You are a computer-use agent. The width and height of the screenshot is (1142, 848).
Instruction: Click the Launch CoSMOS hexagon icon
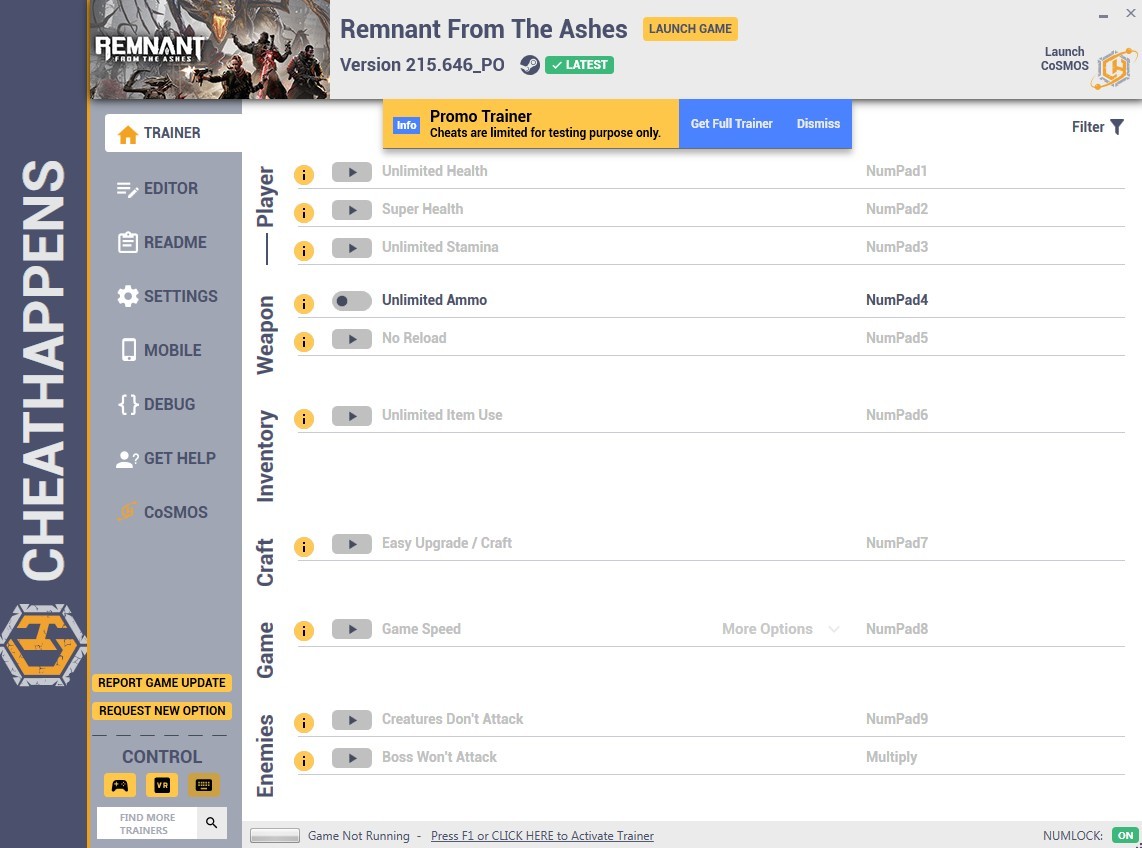coord(1114,68)
